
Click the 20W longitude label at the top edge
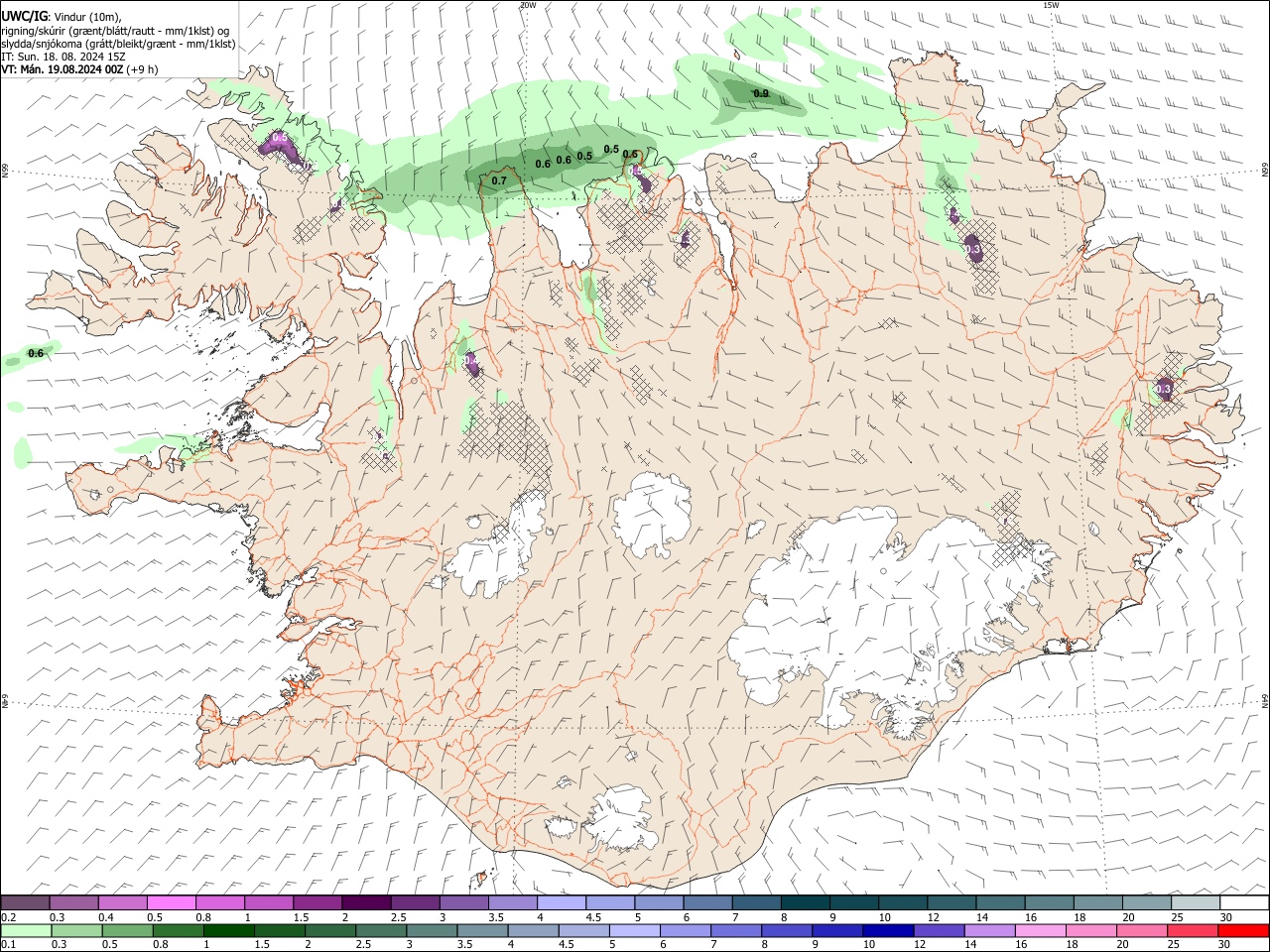click(528, 5)
